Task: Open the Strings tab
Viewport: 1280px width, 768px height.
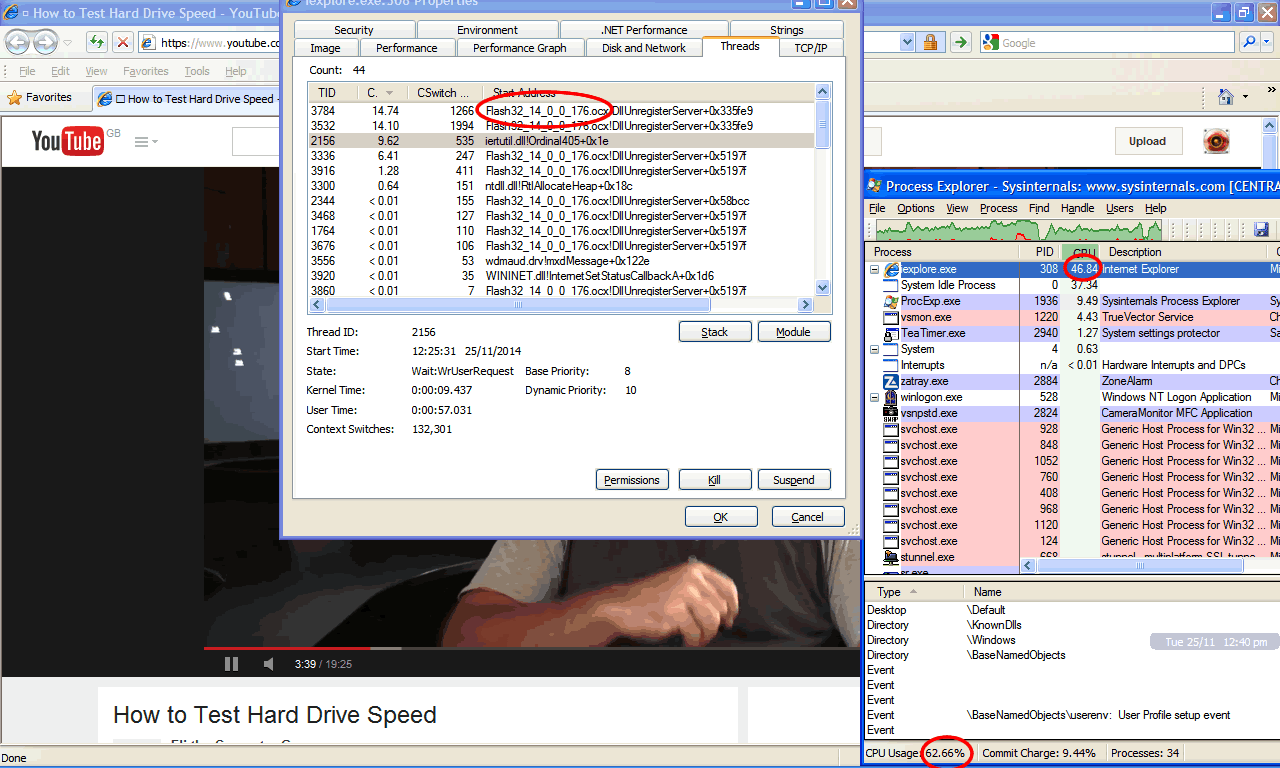Action: coord(786,30)
